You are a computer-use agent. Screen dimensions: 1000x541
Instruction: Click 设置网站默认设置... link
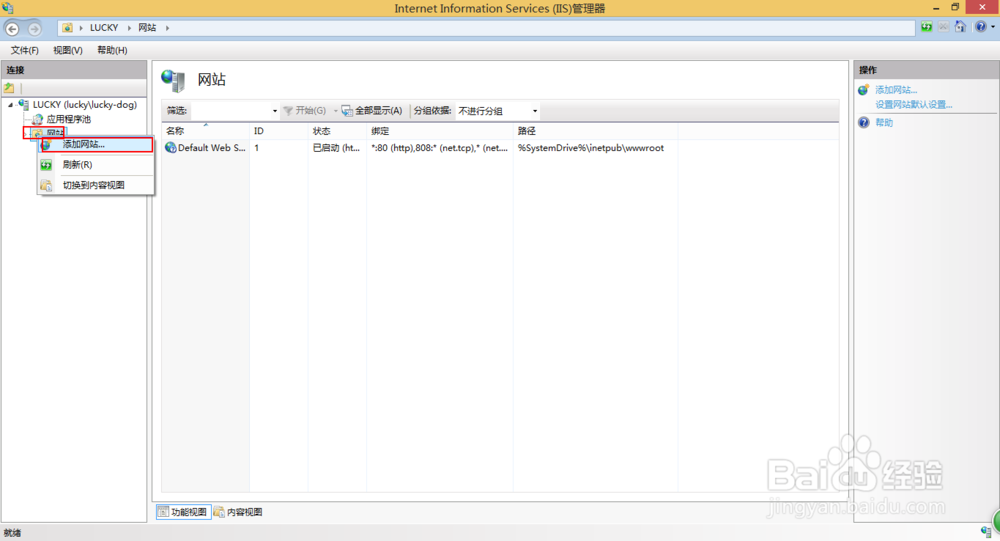tap(913, 105)
